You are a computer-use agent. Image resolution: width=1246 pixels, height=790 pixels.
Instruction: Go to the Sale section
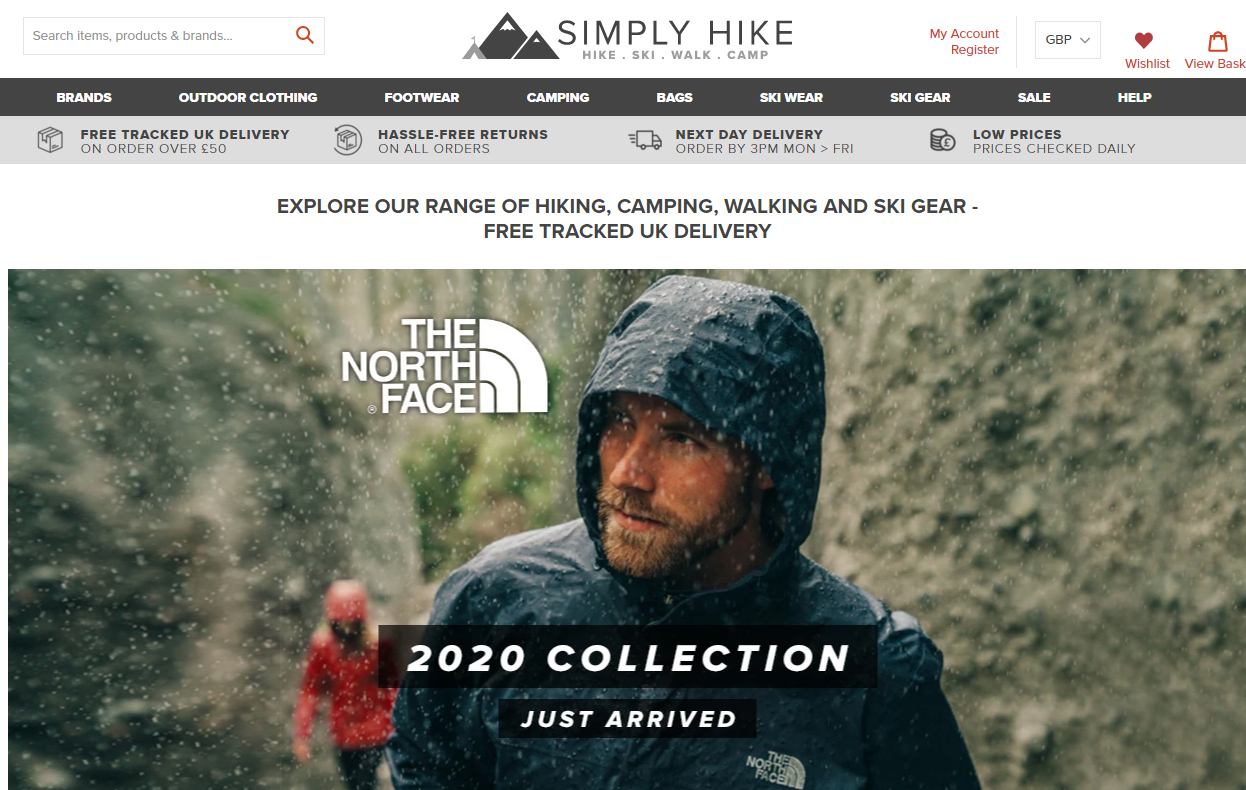click(x=1034, y=97)
